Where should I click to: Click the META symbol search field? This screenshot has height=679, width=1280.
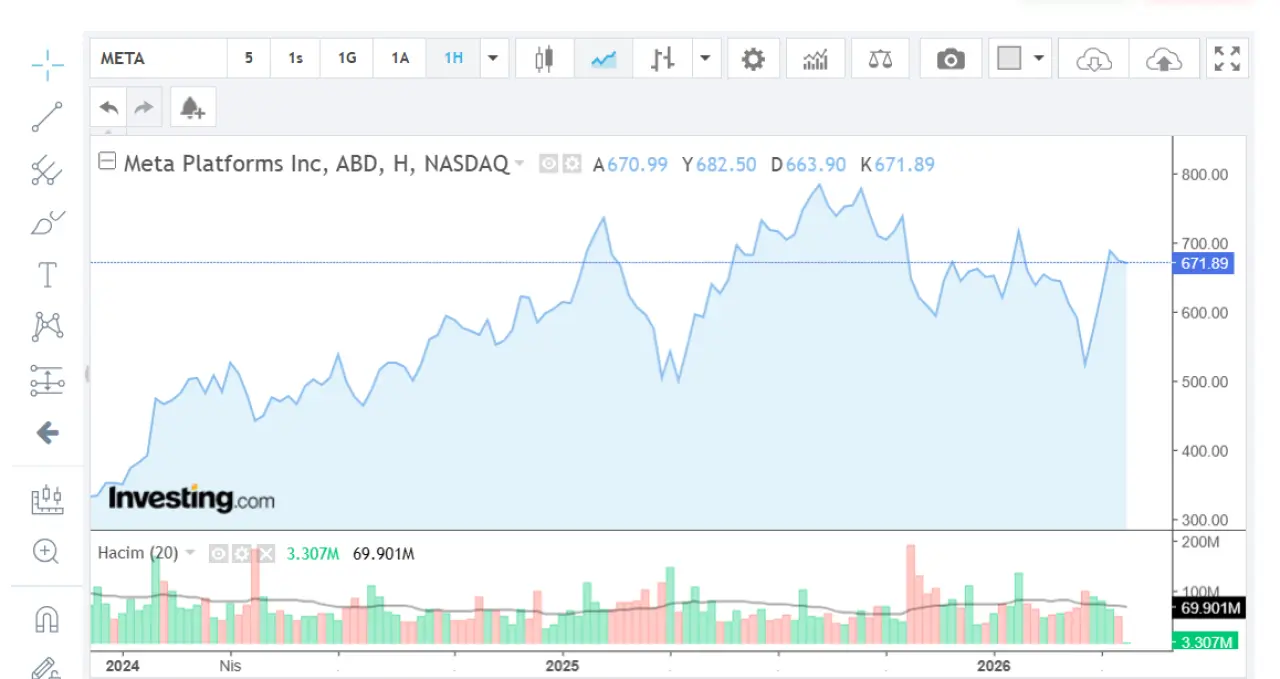(158, 59)
